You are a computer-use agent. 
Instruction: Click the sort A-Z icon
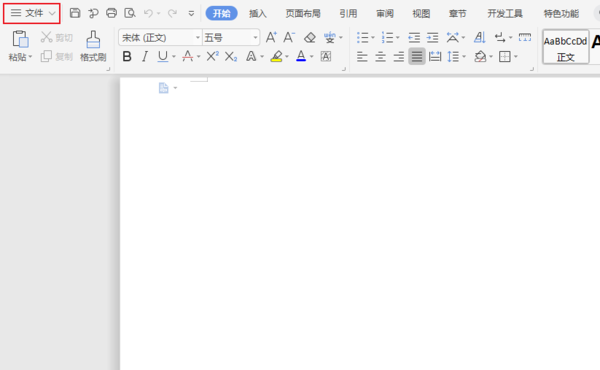point(479,37)
